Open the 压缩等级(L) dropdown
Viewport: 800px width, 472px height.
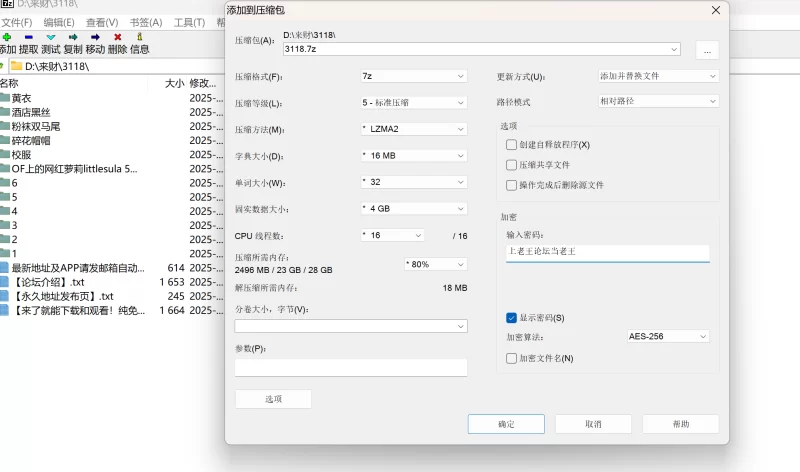(414, 103)
